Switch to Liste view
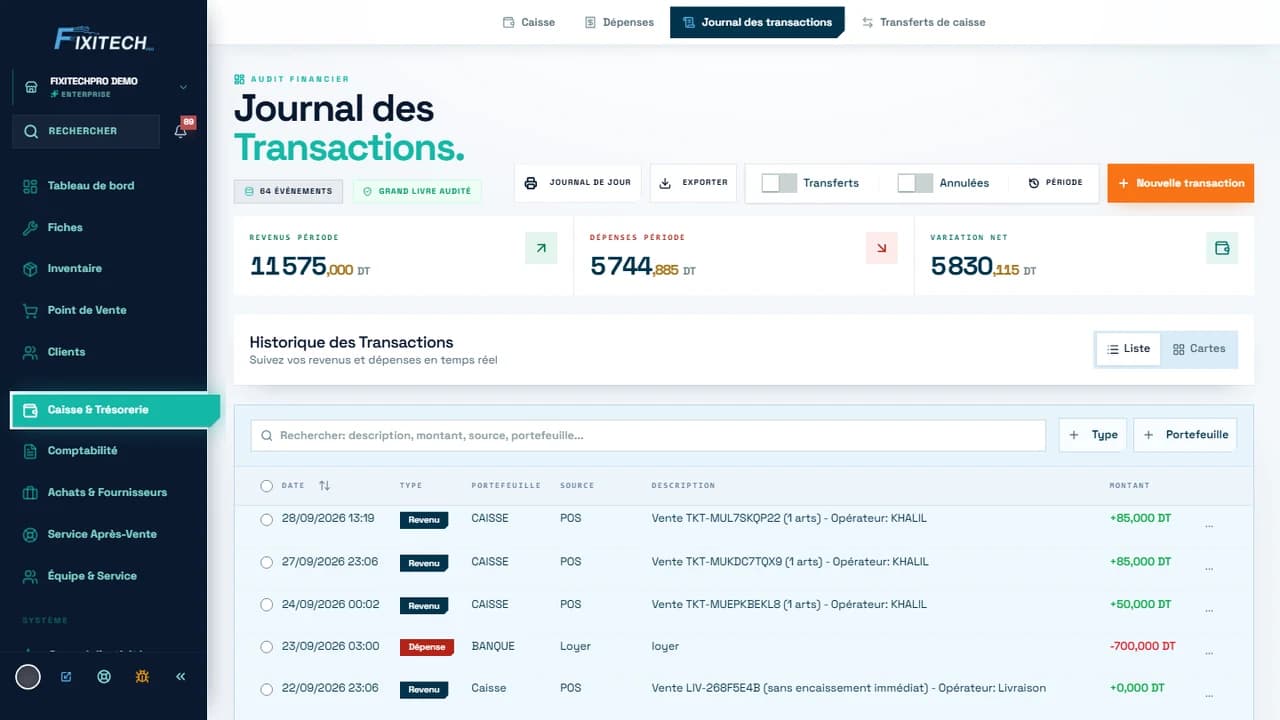The width and height of the screenshot is (1280, 720). (1128, 349)
